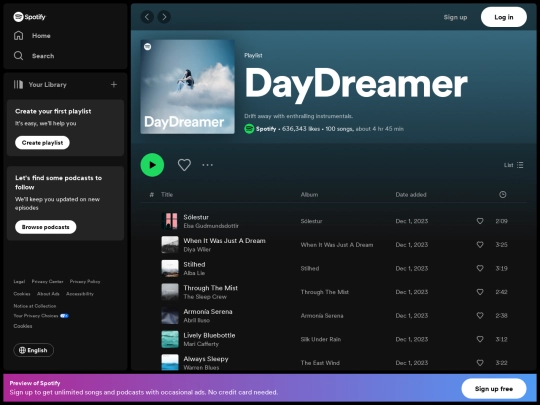The width and height of the screenshot is (540, 405).
Task: Open the Silk Under Rain album
Action: coord(321,339)
